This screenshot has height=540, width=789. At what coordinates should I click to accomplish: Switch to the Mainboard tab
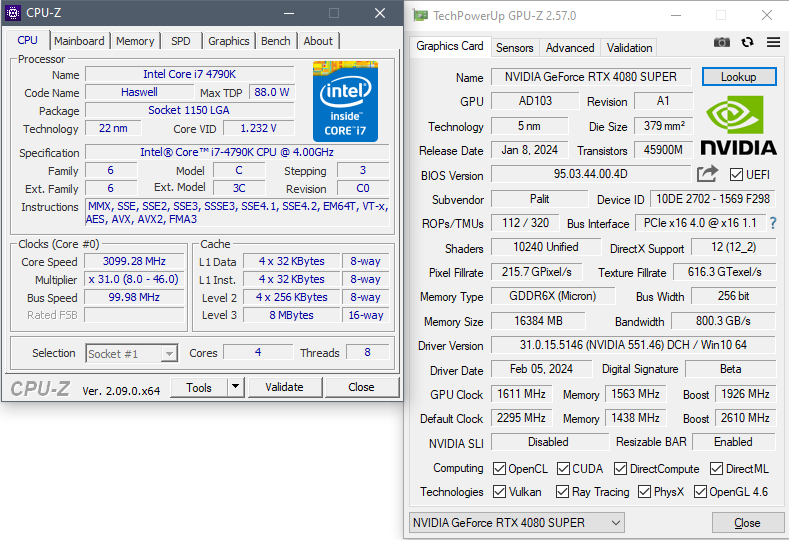[80, 41]
